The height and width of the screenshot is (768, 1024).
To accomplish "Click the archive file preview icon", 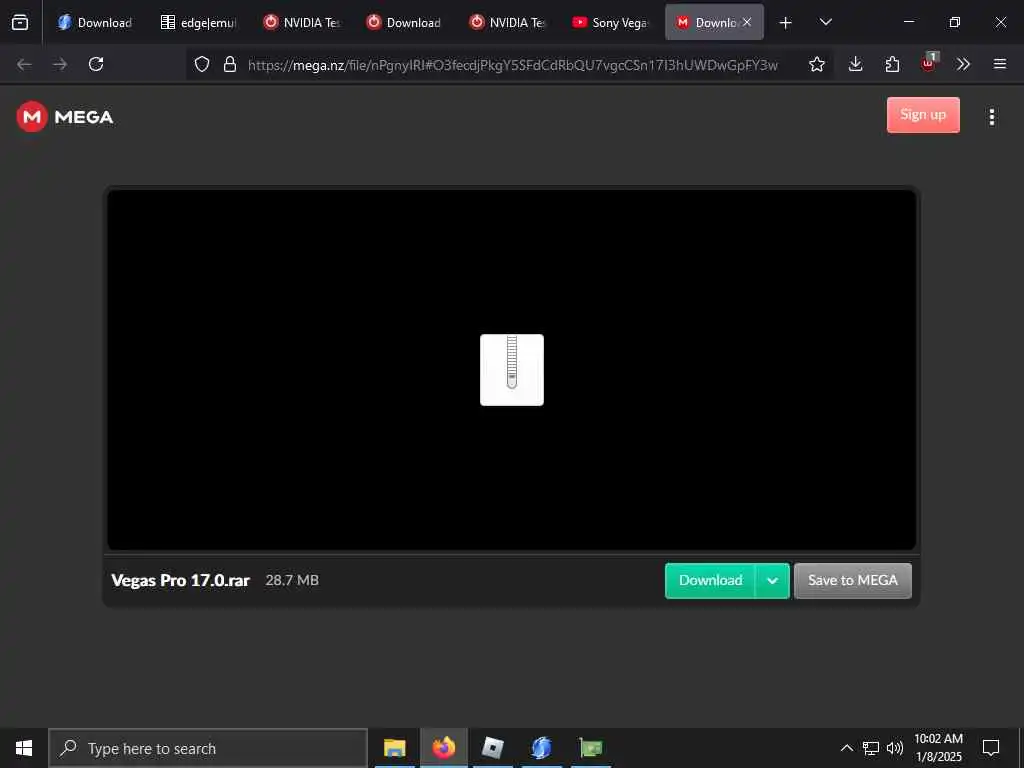I will [x=511, y=370].
